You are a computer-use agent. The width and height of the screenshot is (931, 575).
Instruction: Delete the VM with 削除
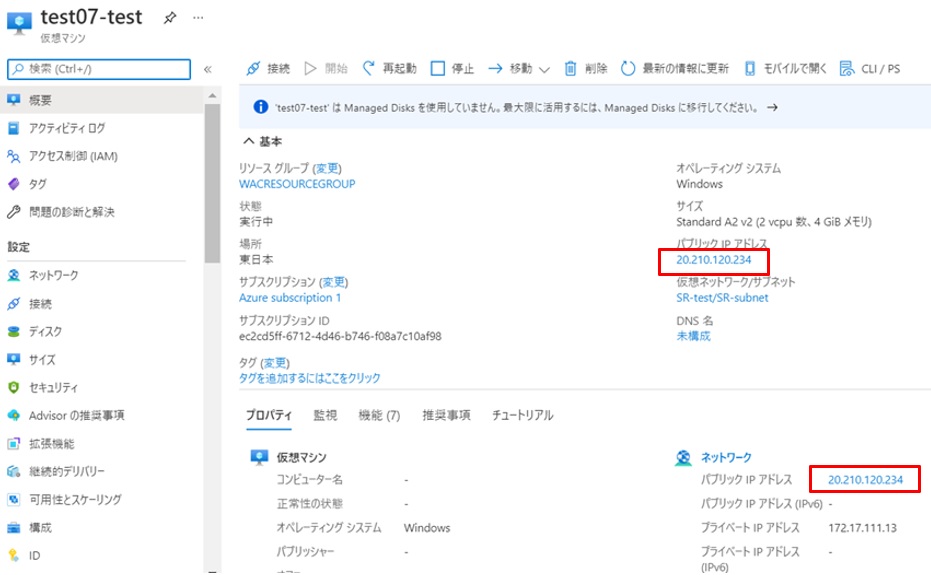[585, 68]
